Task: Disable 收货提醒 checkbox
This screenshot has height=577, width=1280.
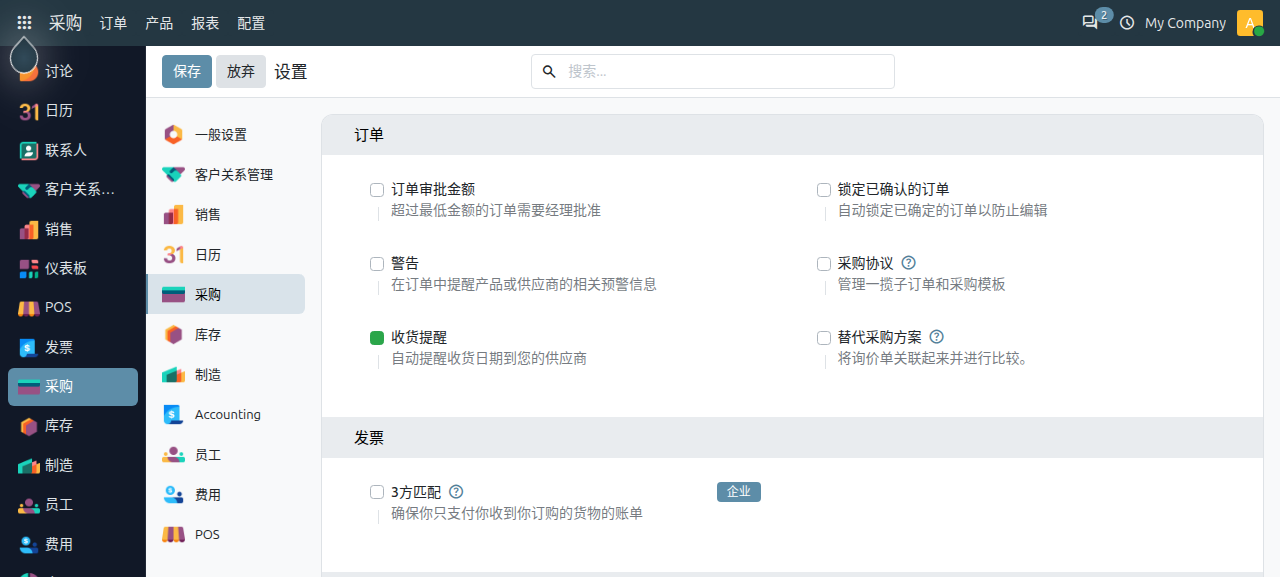Action: 377,338
